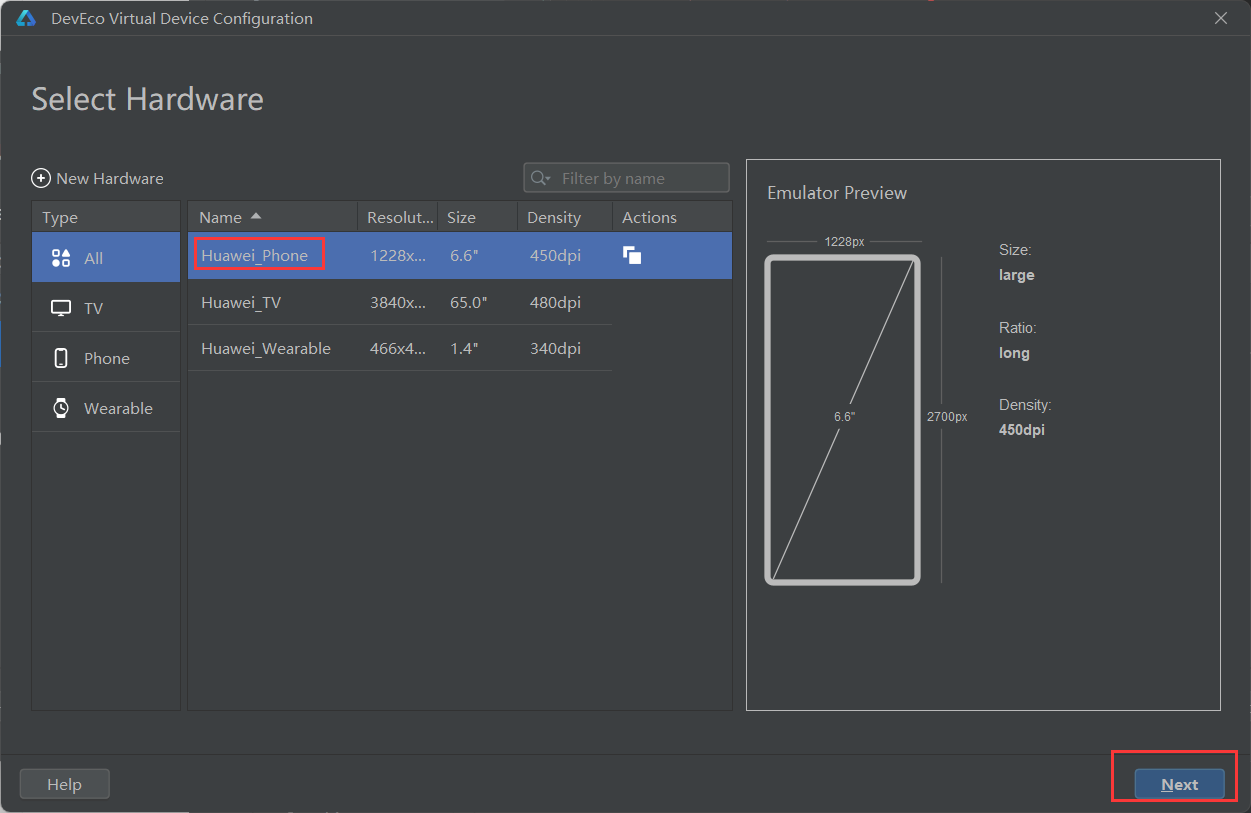Image resolution: width=1251 pixels, height=813 pixels.
Task: Click the Huawei_TV resolution cell
Action: pyautogui.click(x=398, y=302)
